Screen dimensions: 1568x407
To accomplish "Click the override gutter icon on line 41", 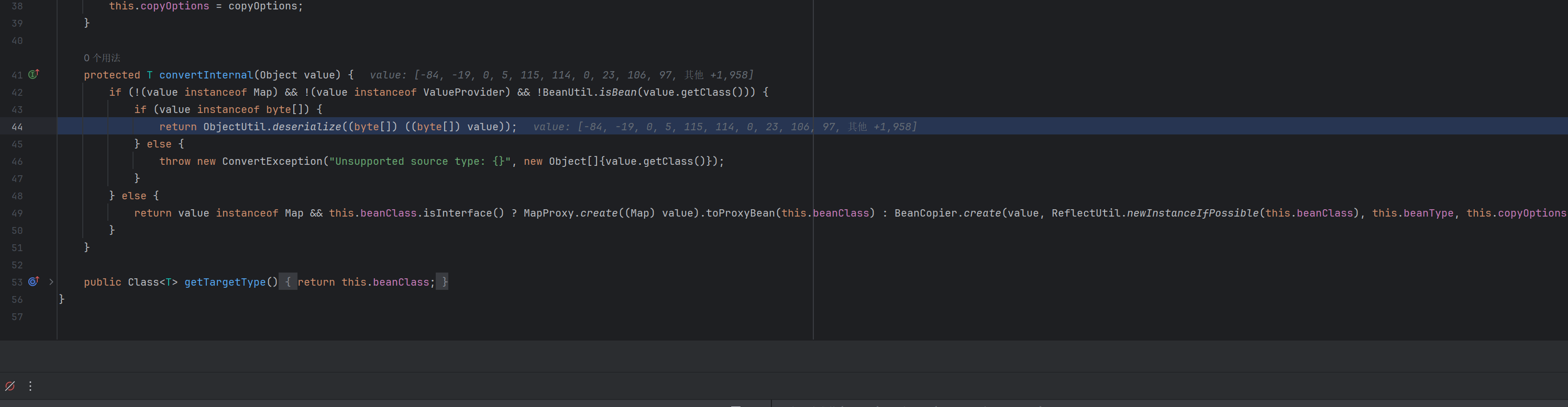I will (34, 74).
